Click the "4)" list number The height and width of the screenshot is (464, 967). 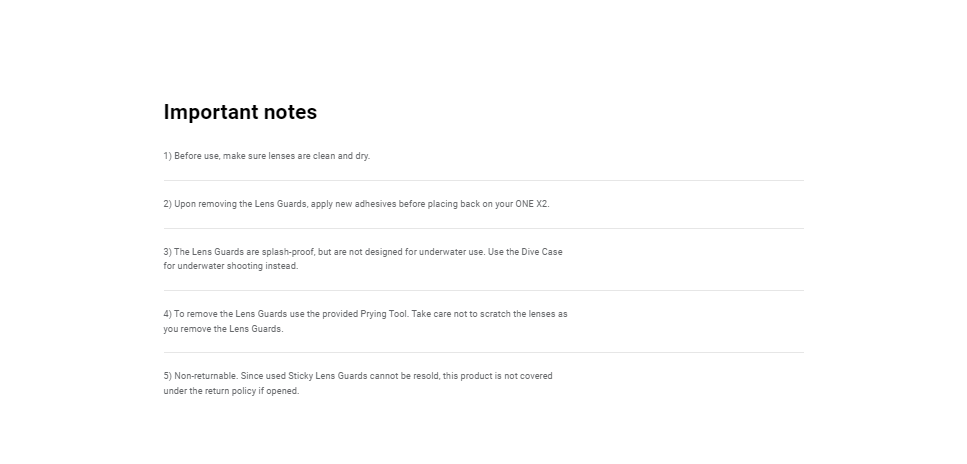click(x=167, y=314)
